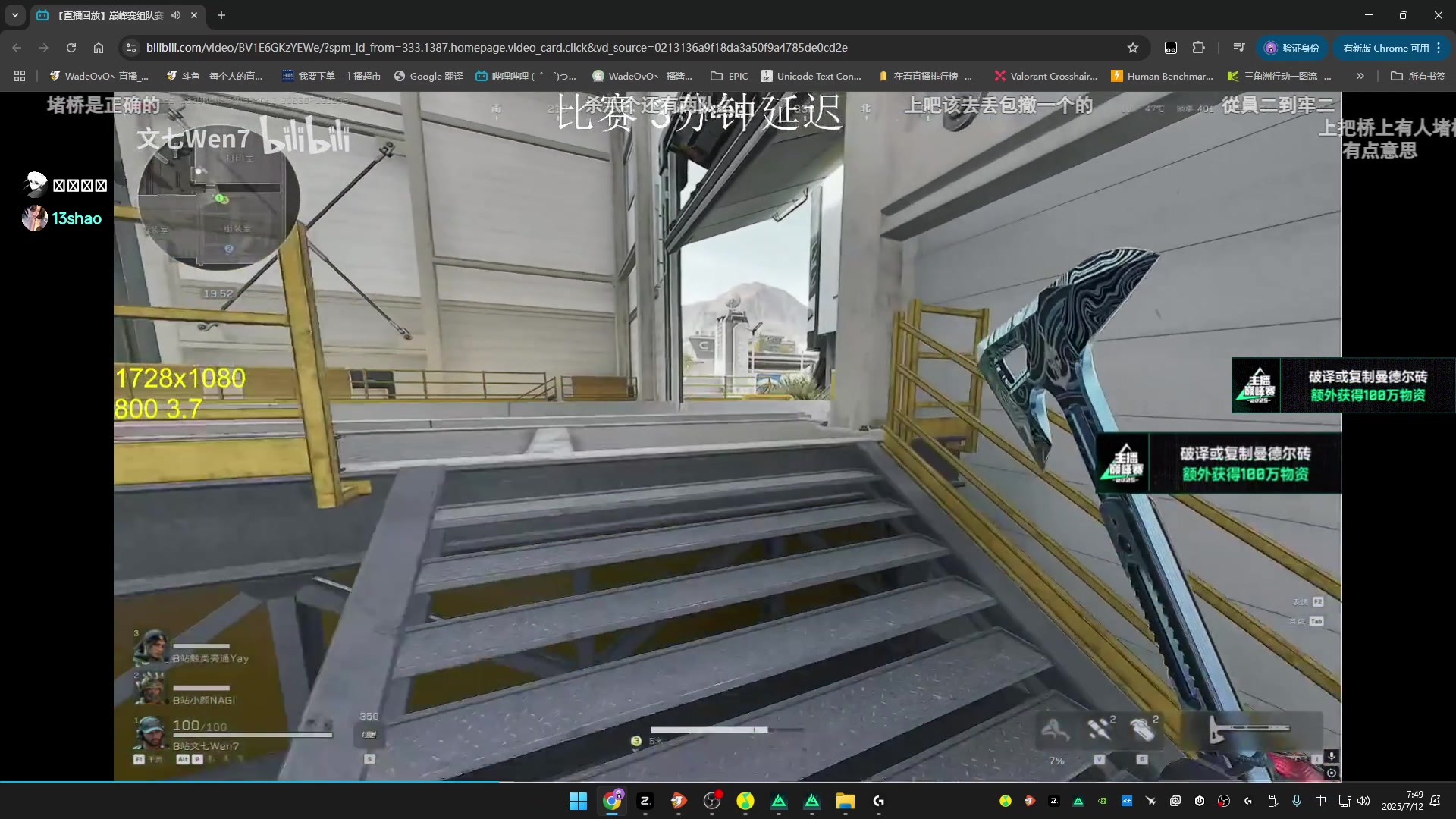1456x819 pixels.
Task: Switch to Chrome on the taskbar
Action: click(x=613, y=801)
